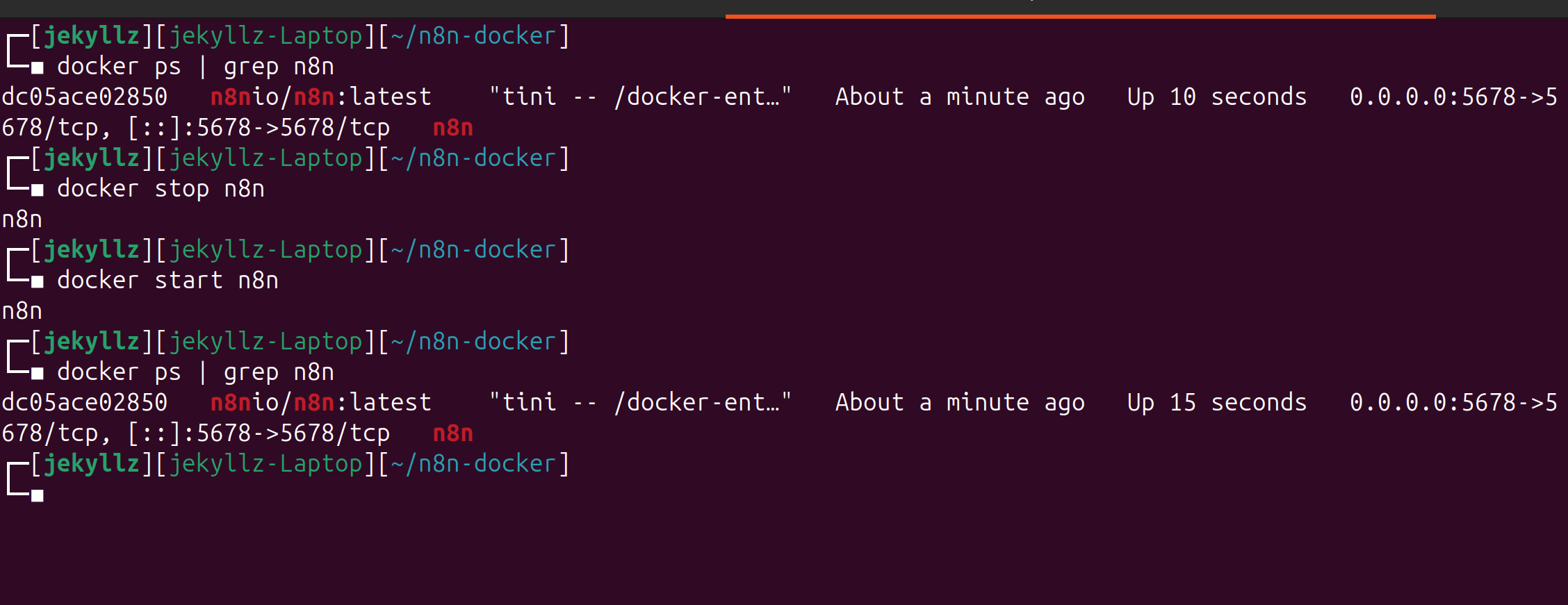Click the "Up 10 seconds" status text
Viewport: 1568px width, 605px height.
click(x=1216, y=97)
